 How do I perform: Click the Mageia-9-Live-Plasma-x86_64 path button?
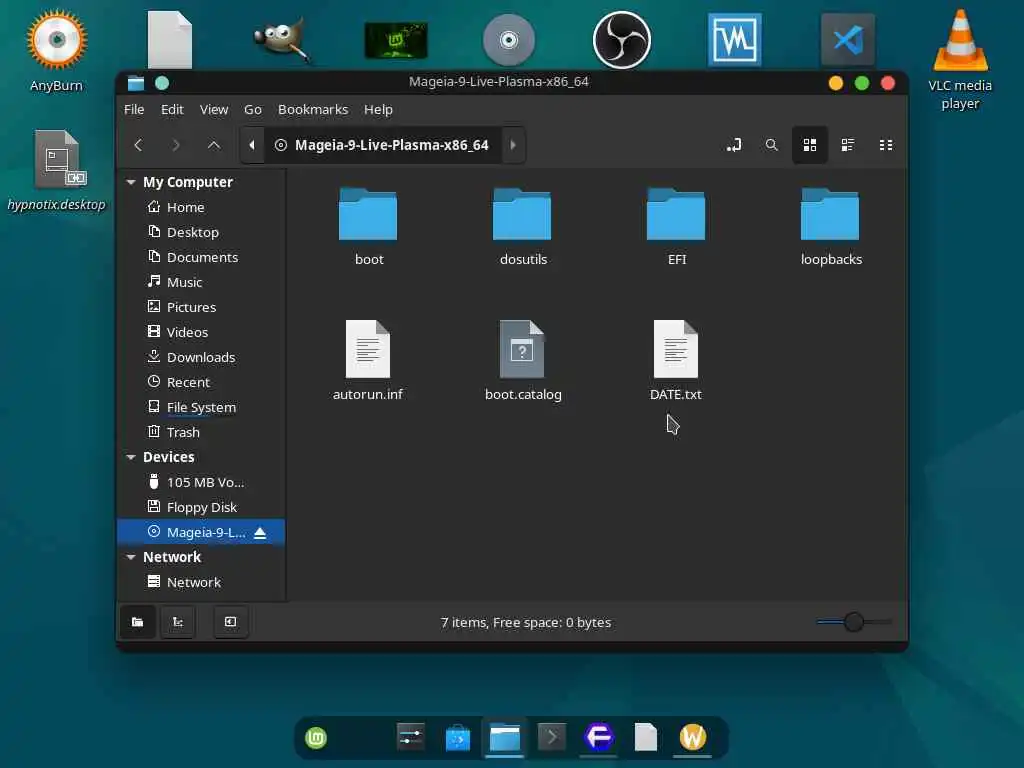[x=383, y=145]
